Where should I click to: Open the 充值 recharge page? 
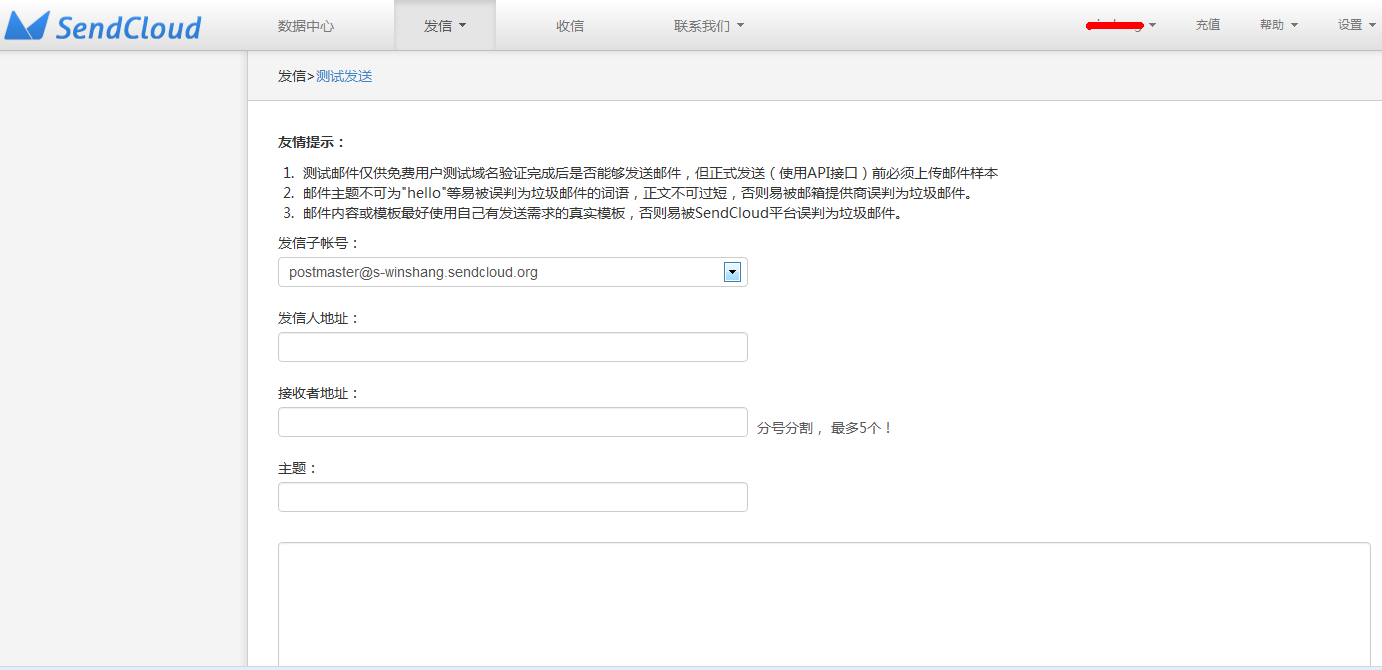[1208, 25]
